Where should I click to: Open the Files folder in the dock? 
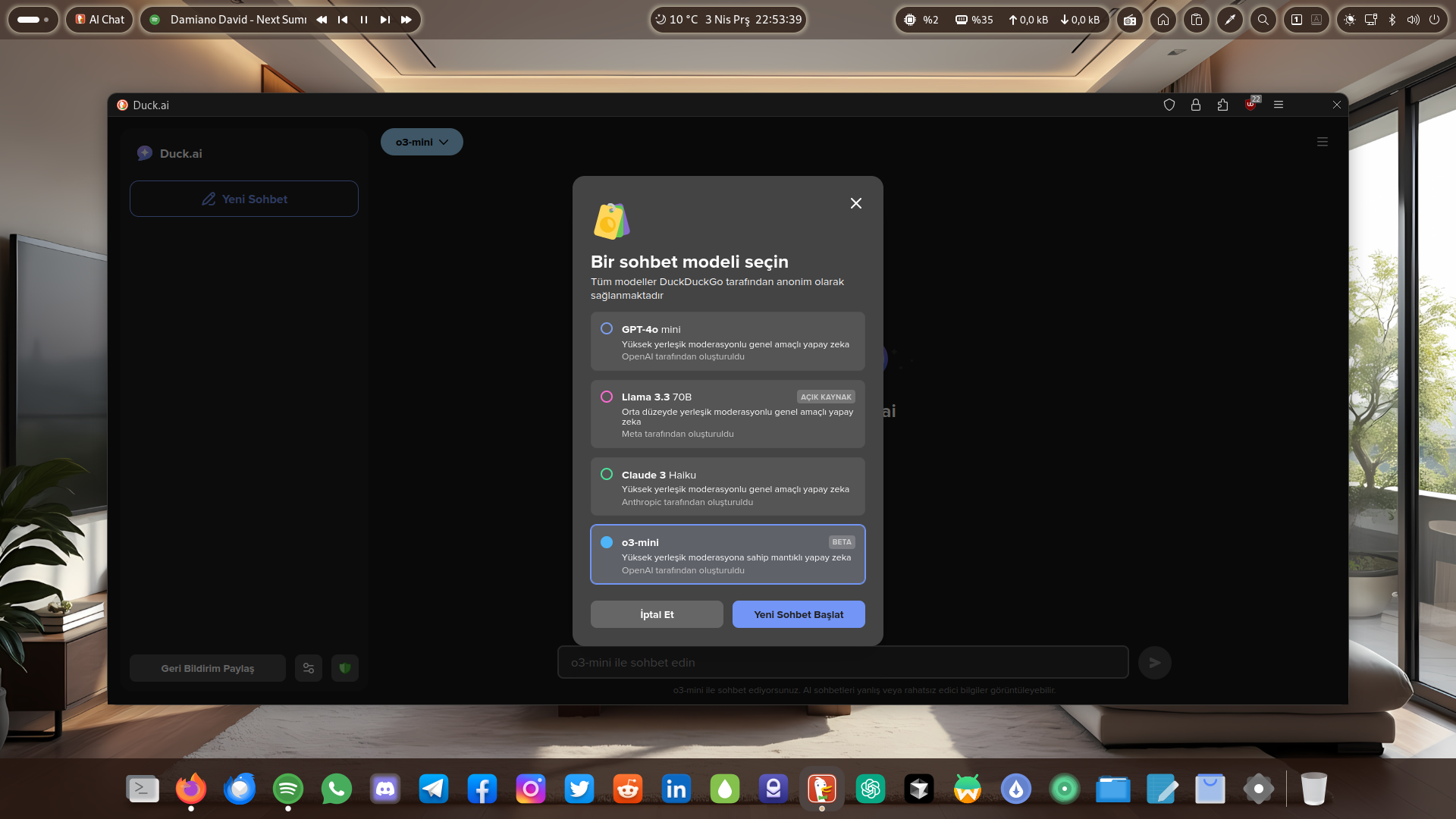pos(1113,789)
